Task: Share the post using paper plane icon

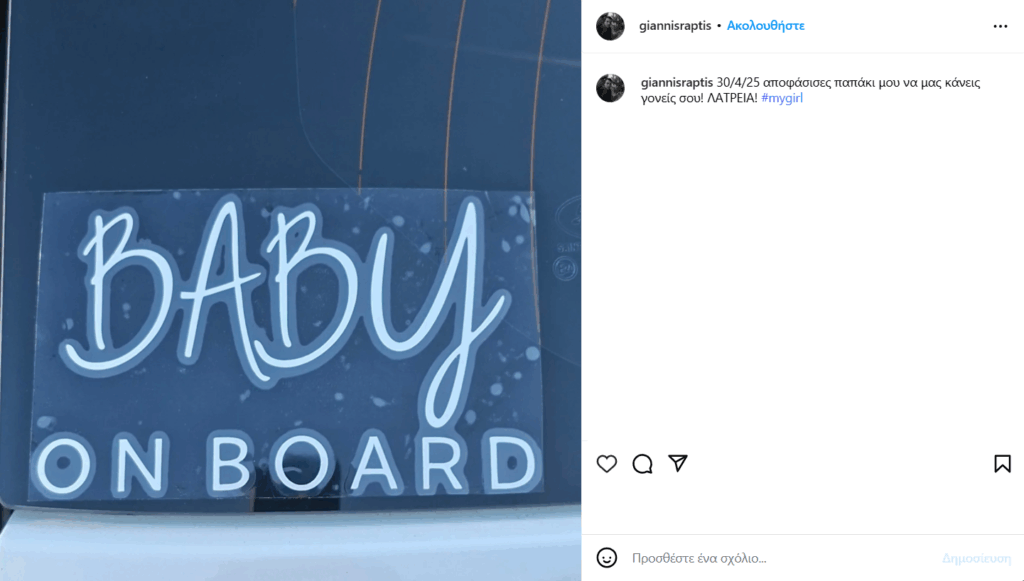Action: click(678, 463)
